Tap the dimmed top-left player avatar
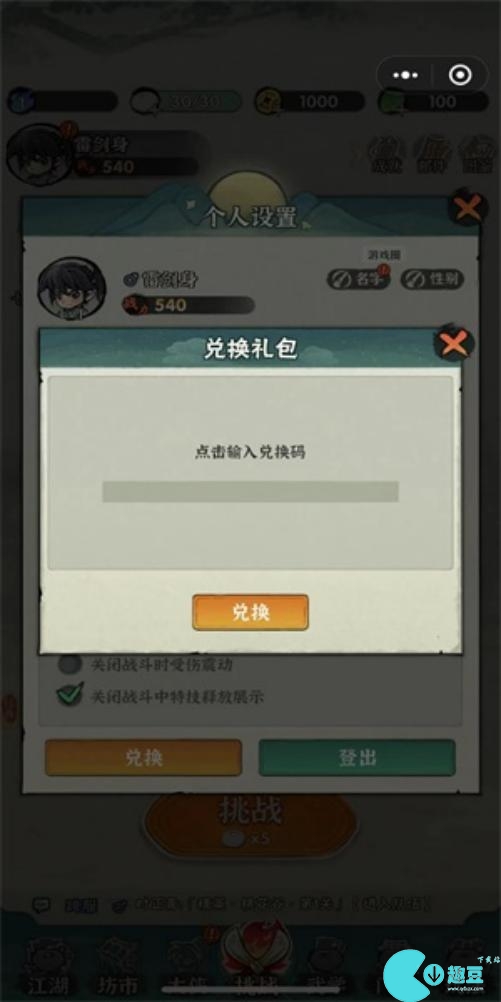501x1002 pixels. [38, 155]
